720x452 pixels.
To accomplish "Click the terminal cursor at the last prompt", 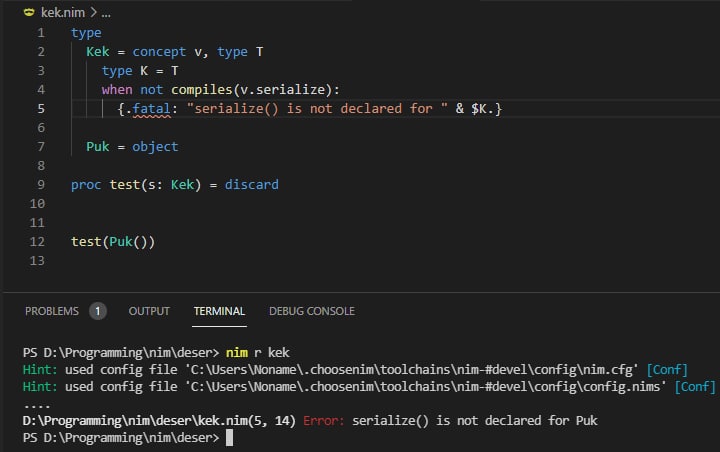I will point(230,437).
